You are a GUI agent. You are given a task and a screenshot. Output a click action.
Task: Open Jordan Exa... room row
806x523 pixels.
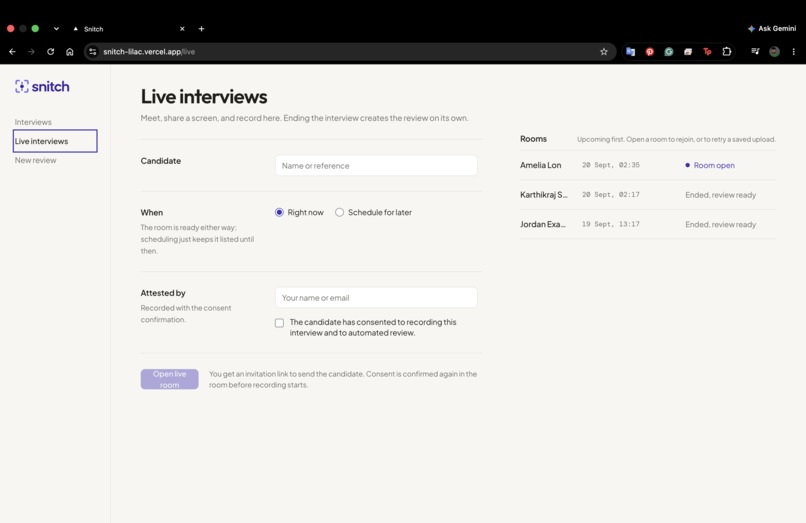648,224
